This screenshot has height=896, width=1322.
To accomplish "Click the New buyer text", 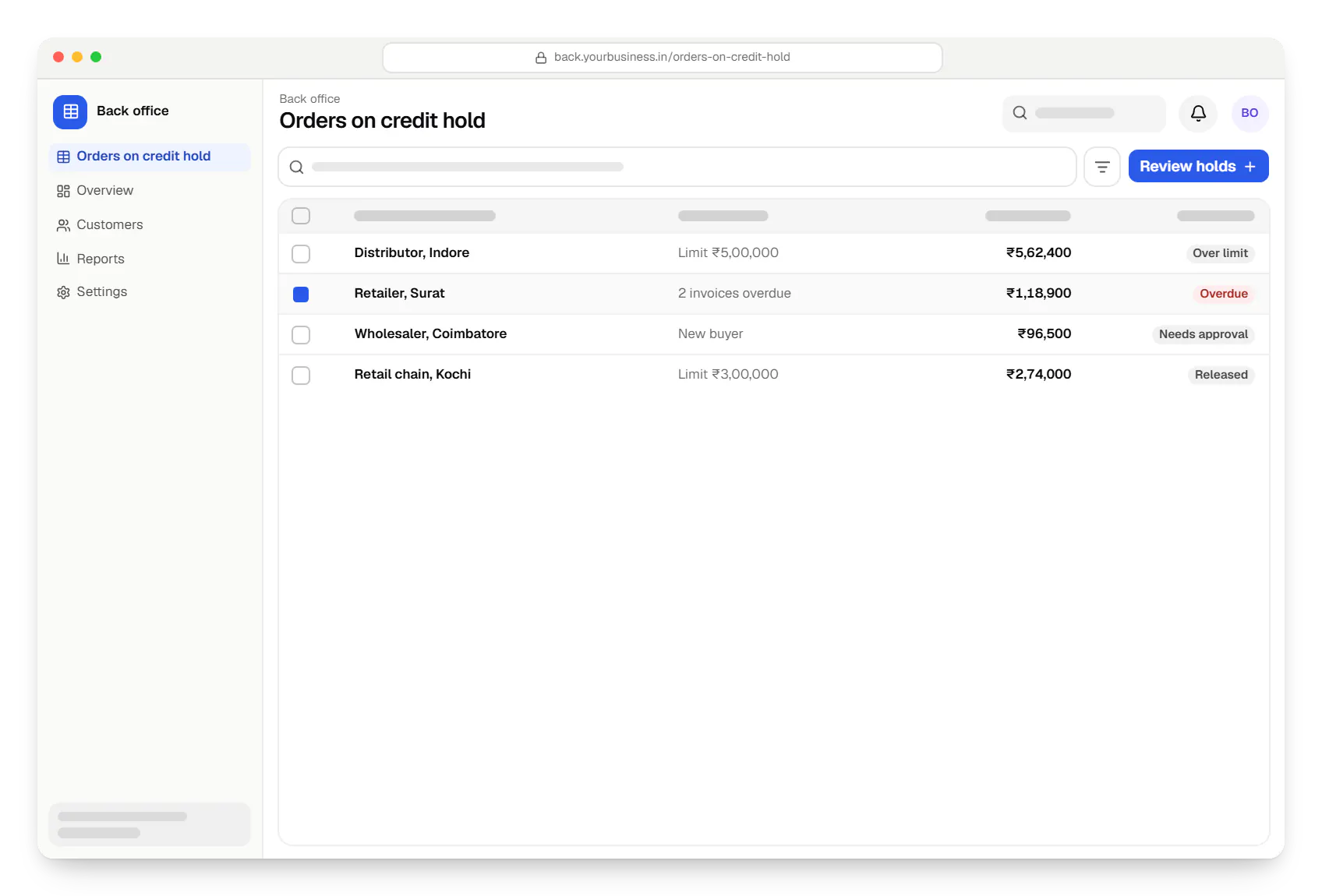I will (x=710, y=333).
